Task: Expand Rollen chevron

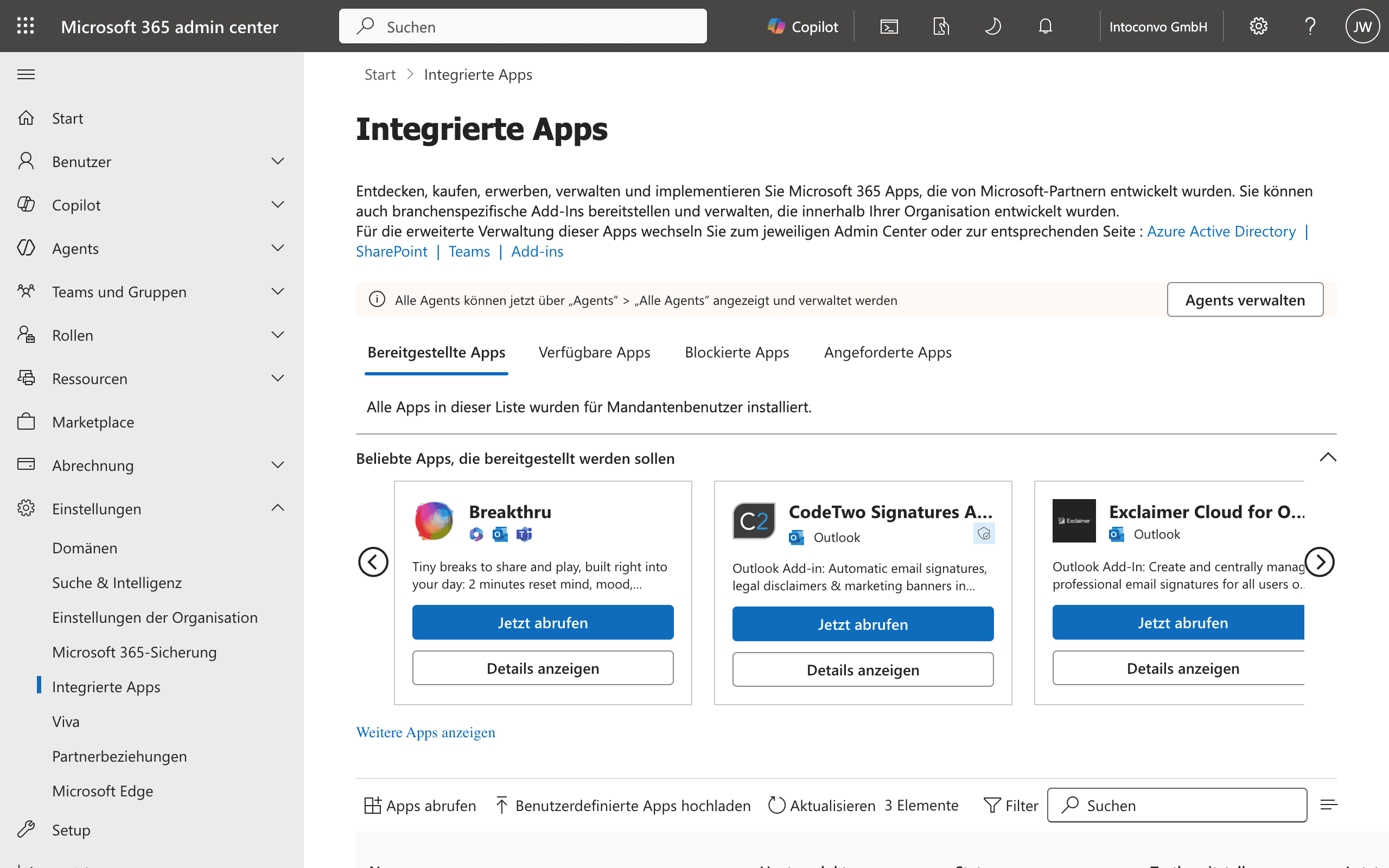Action: coord(278,335)
